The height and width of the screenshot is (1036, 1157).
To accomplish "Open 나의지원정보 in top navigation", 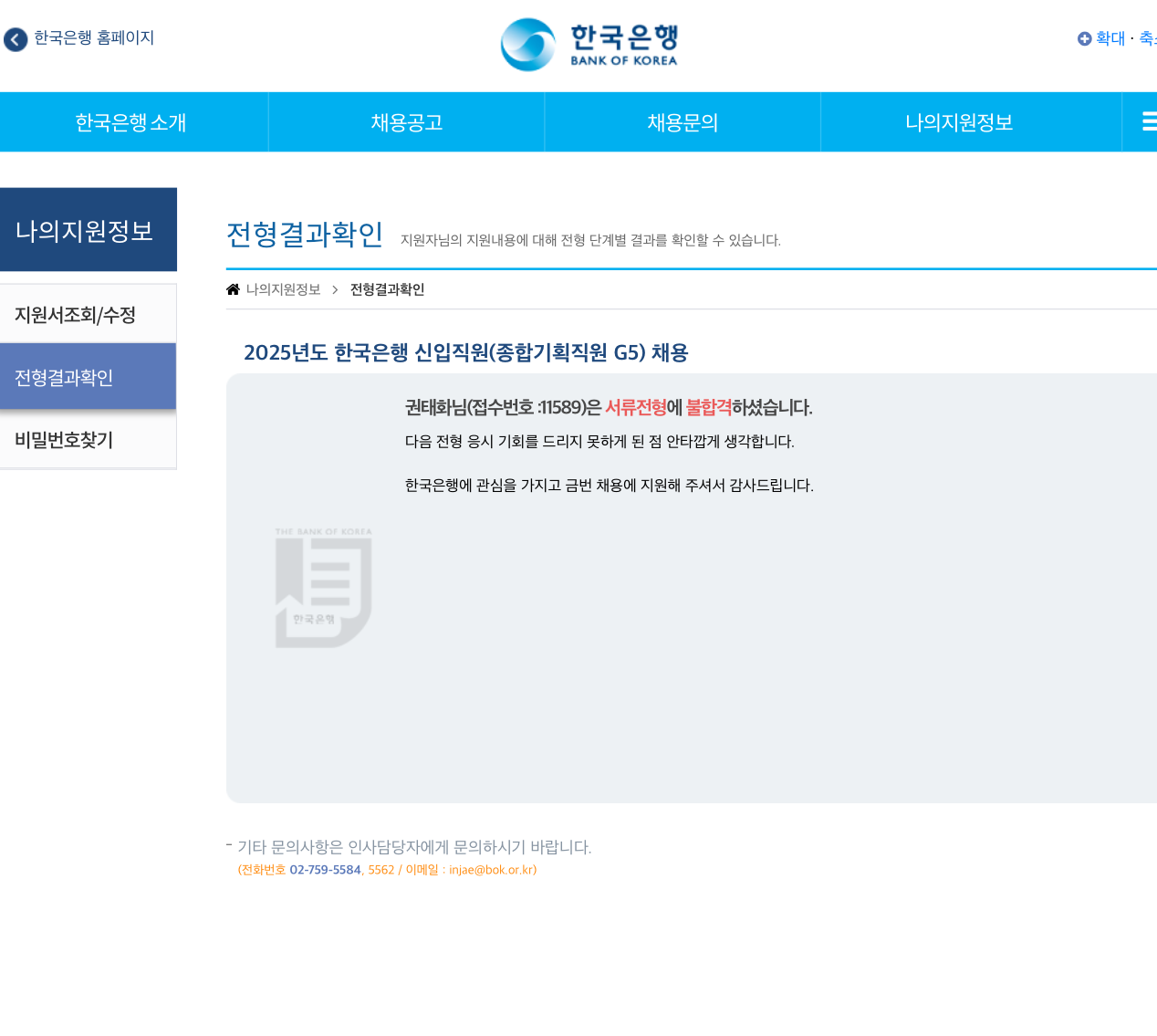I will click(x=959, y=122).
